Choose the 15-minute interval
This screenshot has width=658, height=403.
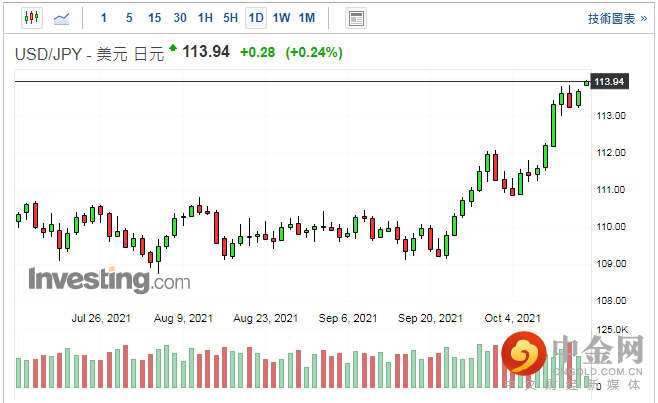click(154, 18)
